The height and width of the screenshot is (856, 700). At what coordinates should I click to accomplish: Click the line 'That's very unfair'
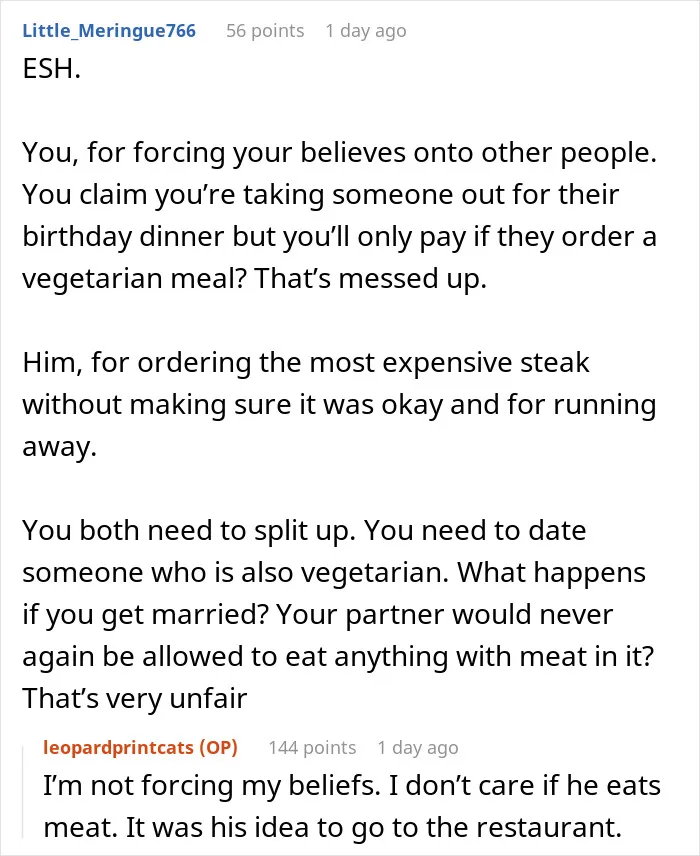135,698
